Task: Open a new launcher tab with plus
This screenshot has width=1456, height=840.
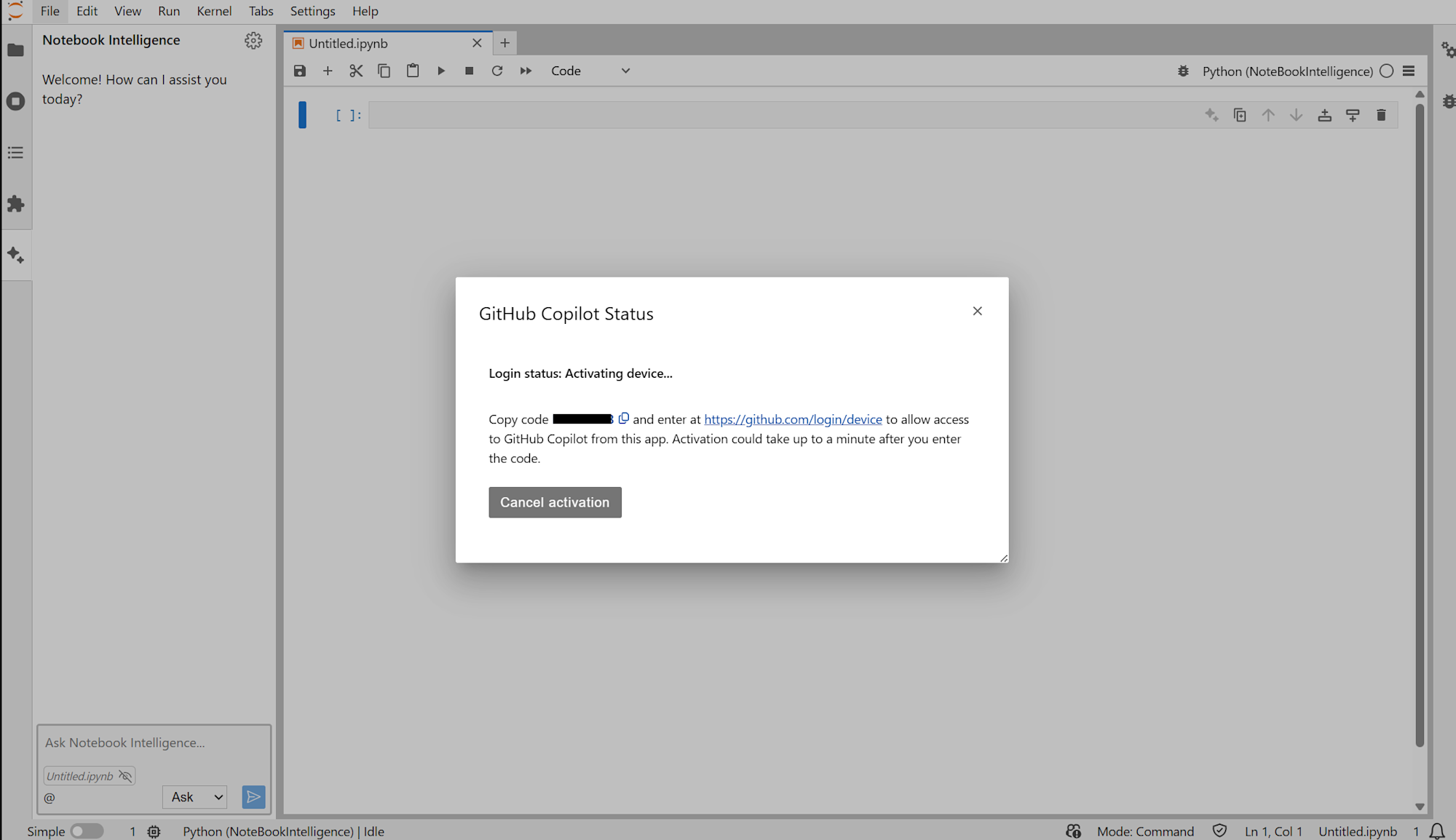Action: click(505, 43)
